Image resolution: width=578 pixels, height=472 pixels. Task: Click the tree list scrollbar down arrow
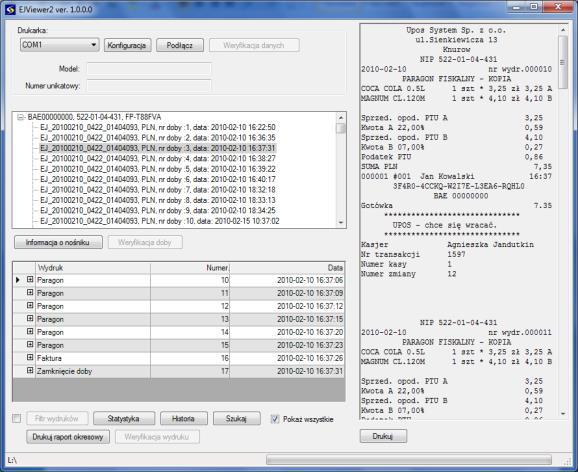coord(341,222)
